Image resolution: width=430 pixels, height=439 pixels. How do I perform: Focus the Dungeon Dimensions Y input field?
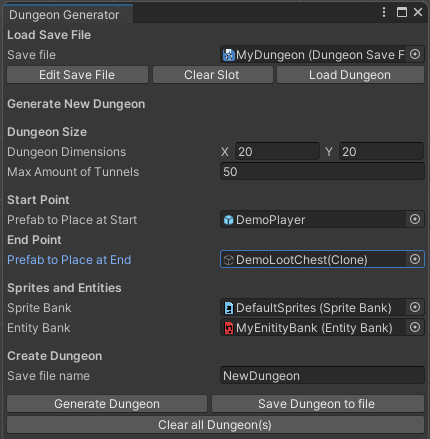381,152
